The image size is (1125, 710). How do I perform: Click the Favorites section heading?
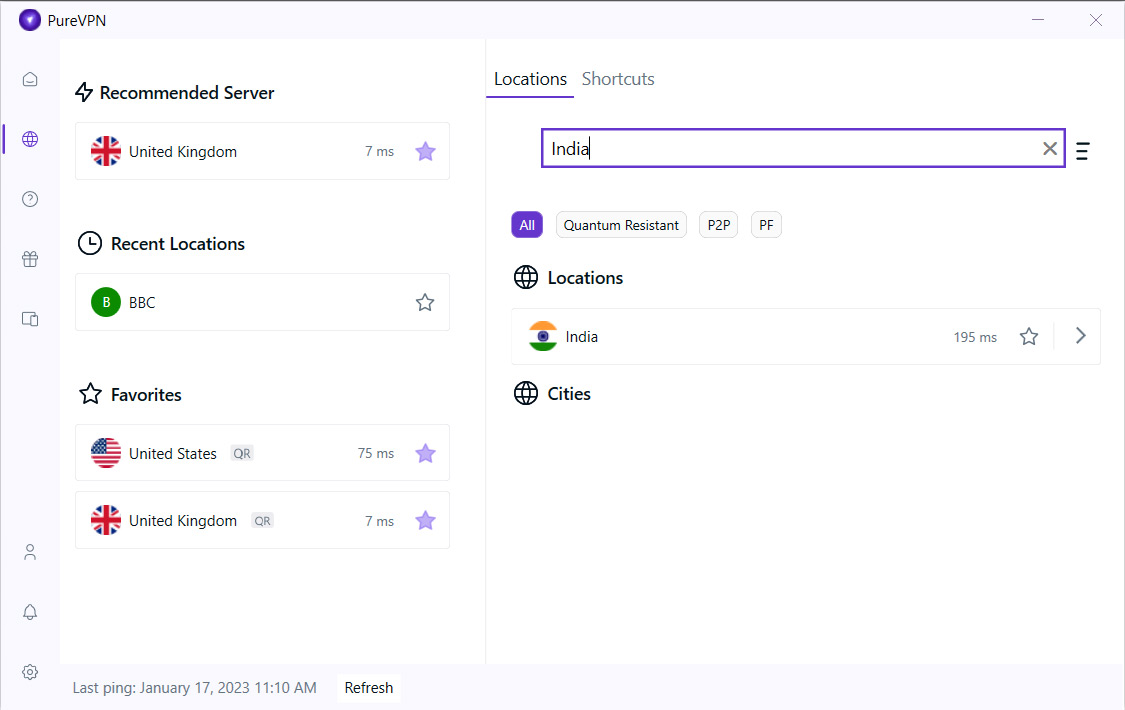click(x=146, y=394)
